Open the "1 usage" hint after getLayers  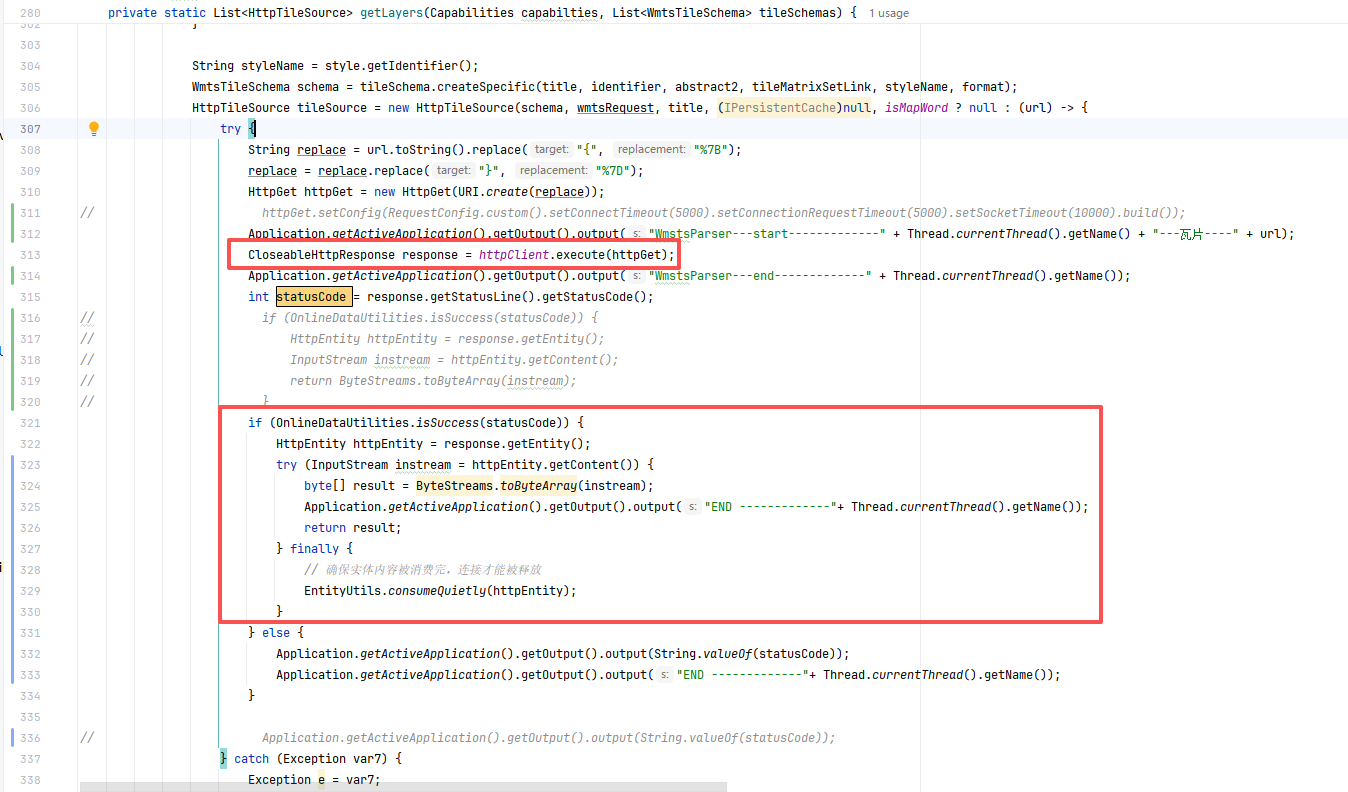point(889,14)
